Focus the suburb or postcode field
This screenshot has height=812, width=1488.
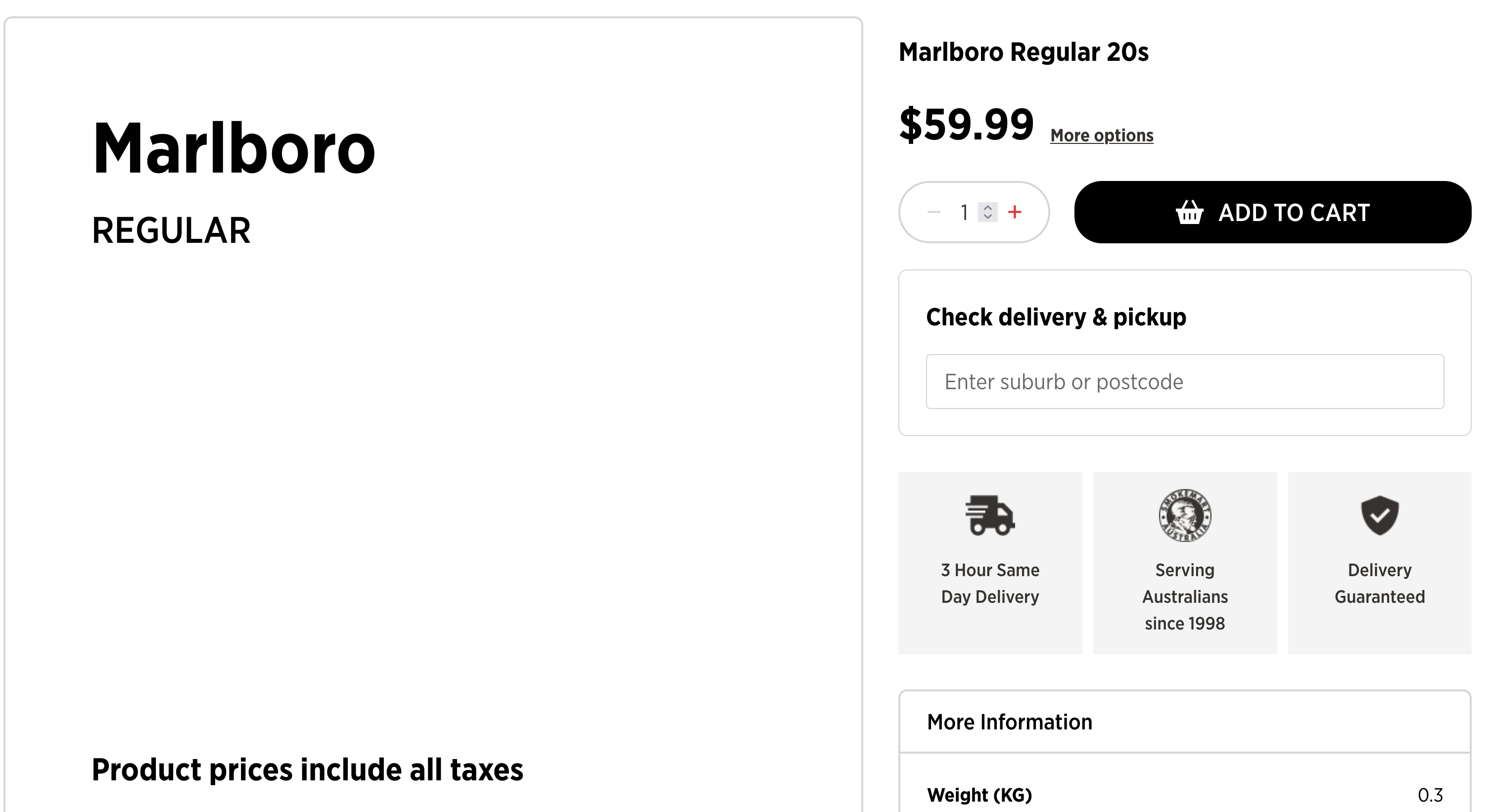coord(1185,382)
